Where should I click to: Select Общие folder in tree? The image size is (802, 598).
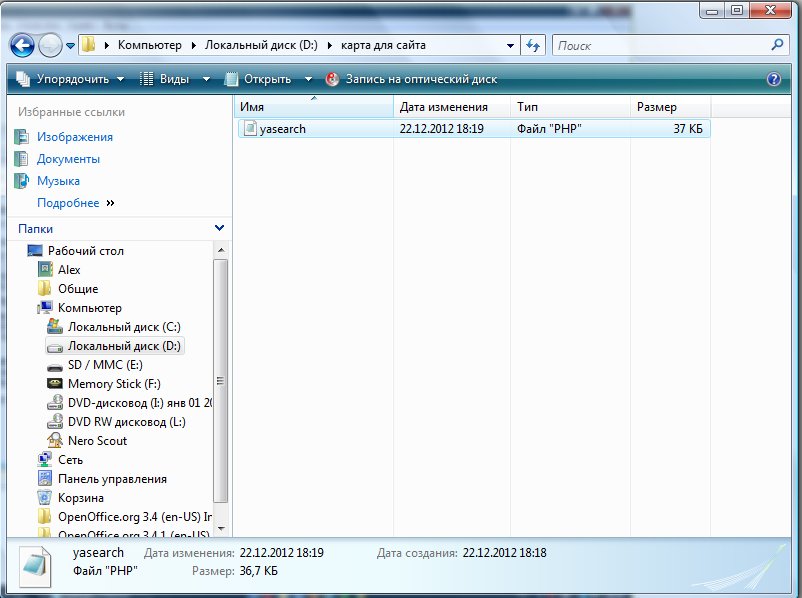pos(78,289)
